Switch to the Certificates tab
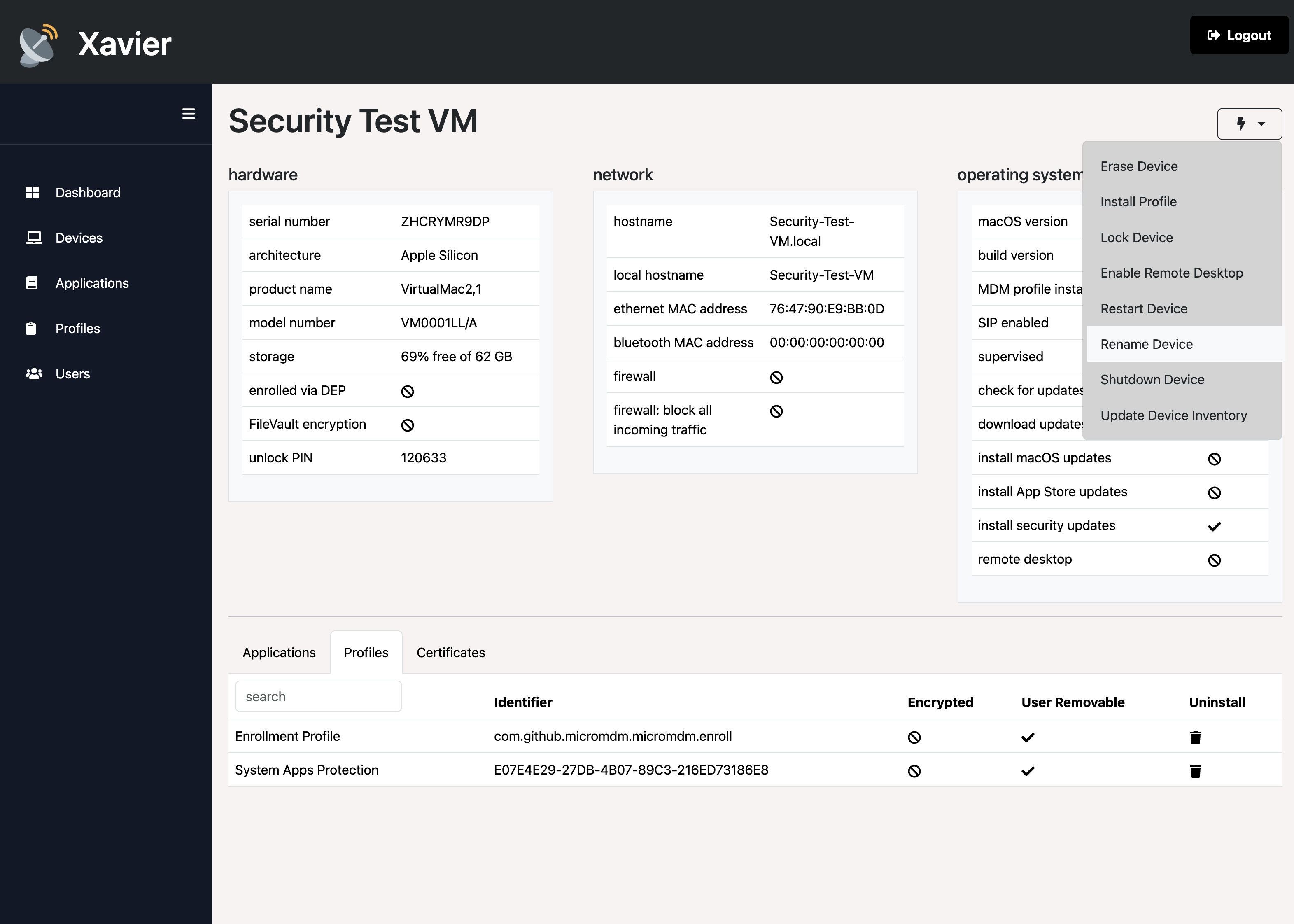Screen dimensions: 1294x924 pos(450,652)
